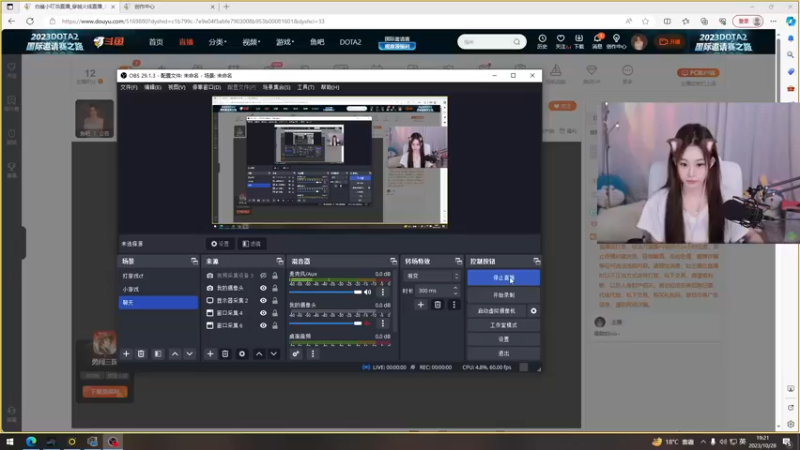Click transition duration 300 ms stepper
This screenshot has width=800, height=450.
[455, 290]
